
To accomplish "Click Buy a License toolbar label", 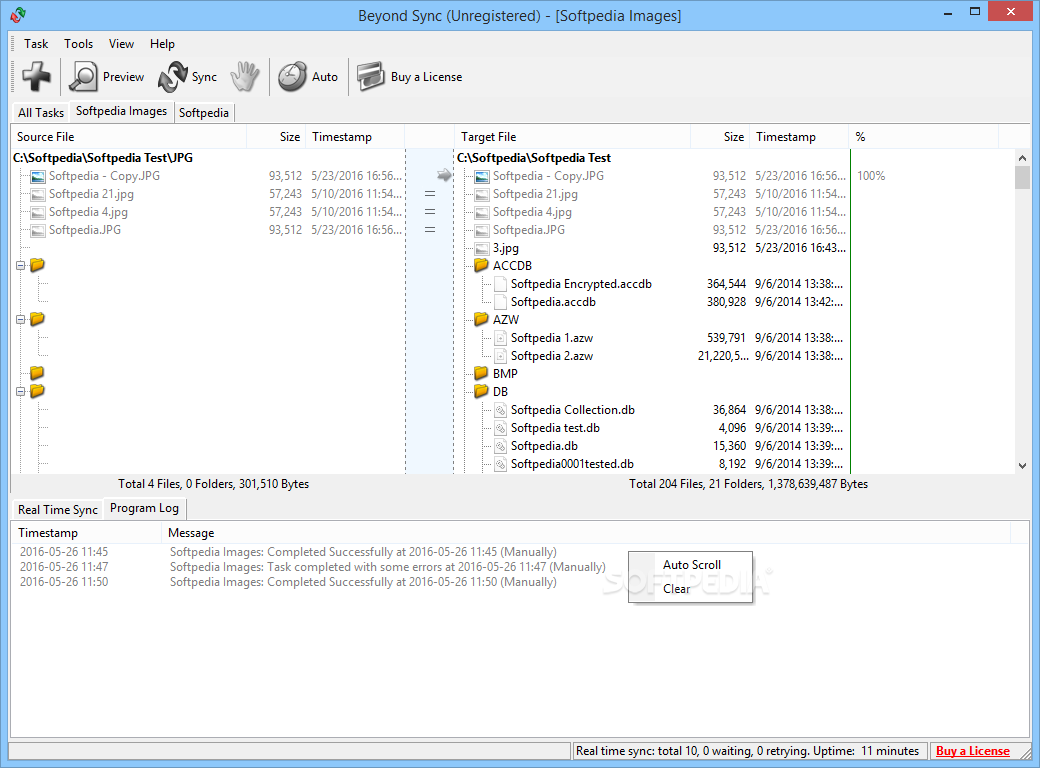I will point(426,77).
